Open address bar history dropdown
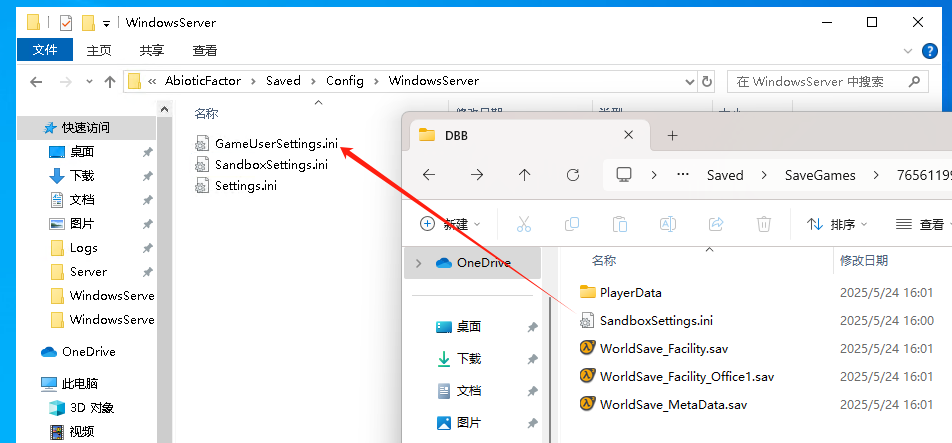The width and height of the screenshot is (952, 443). coord(690,81)
